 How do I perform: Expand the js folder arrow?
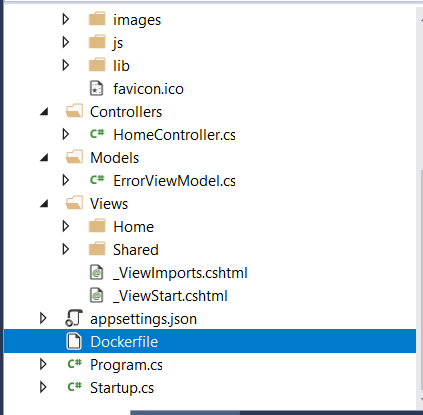point(66,42)
